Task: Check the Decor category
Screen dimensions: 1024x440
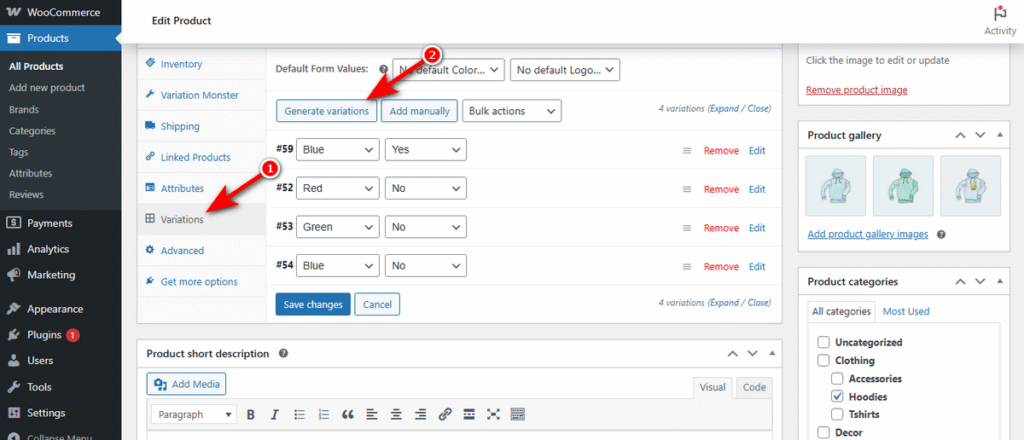Action: 824,432
